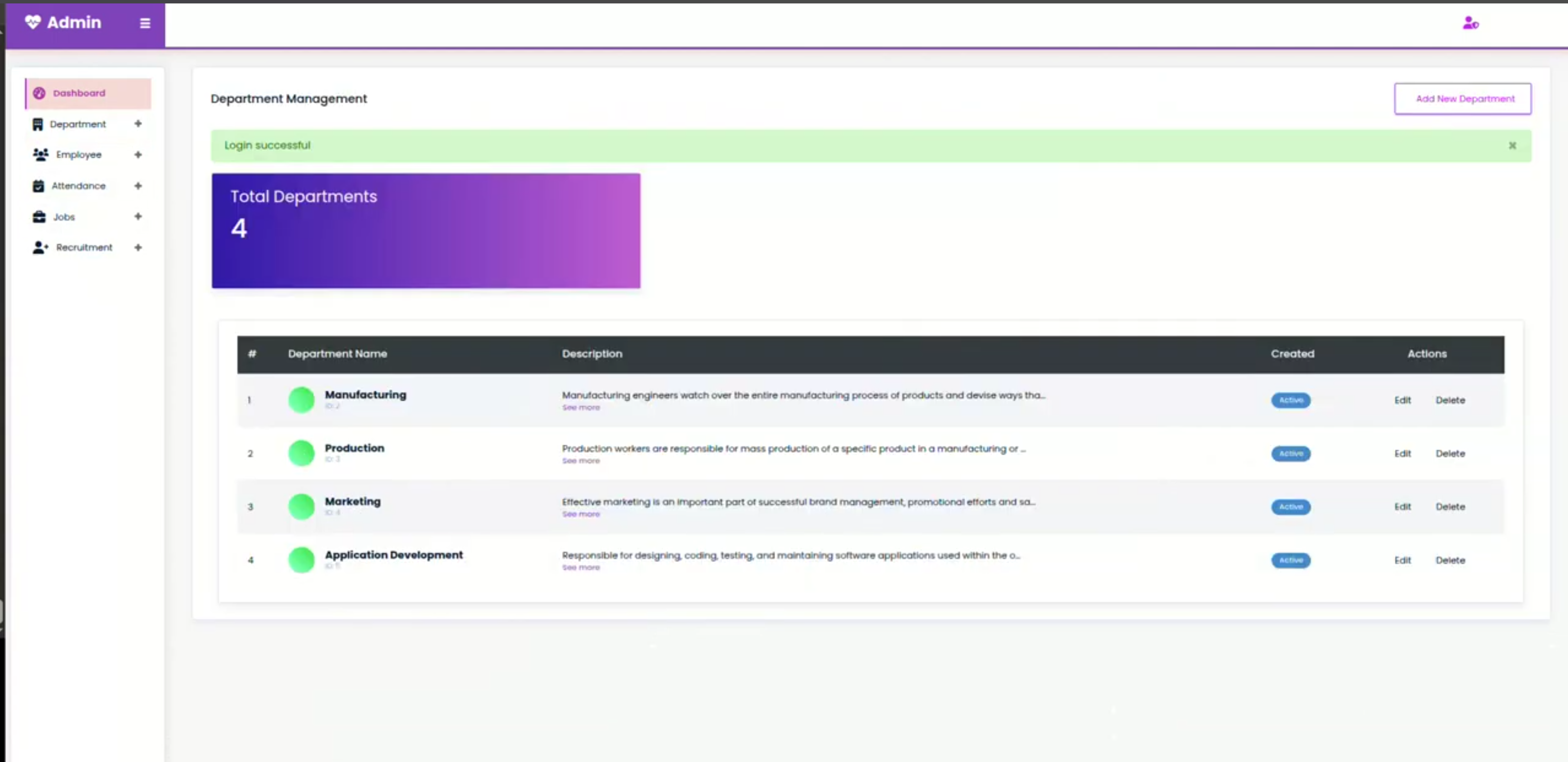Image resolution: width=1568 pixels, height=762 pixels.
Task: Click the Department building icon
Action: point(38,124)
